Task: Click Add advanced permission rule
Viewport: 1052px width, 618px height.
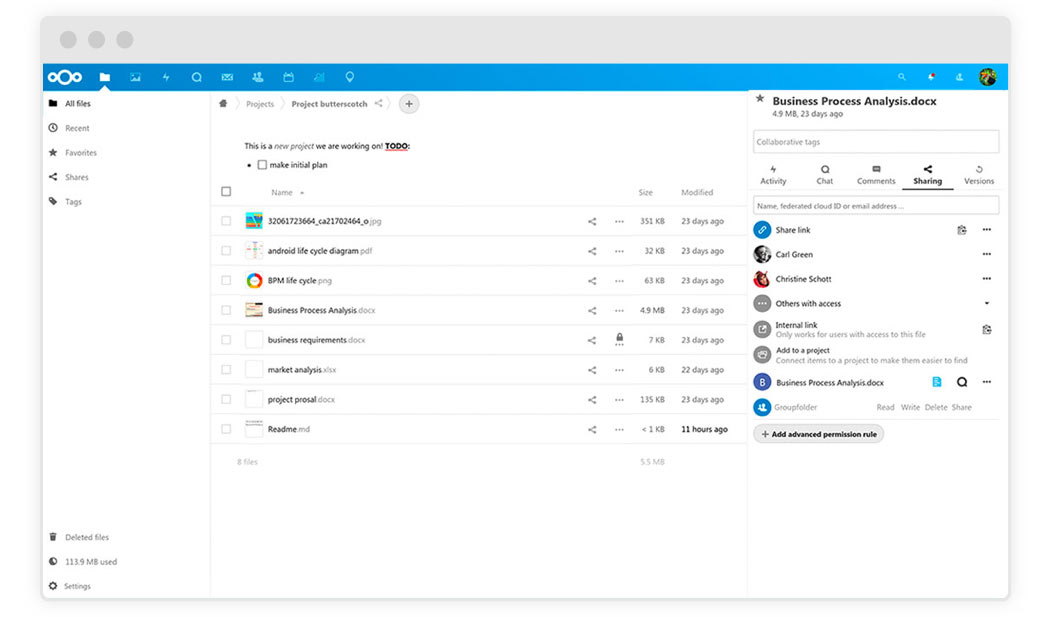Action: [819, 434]
